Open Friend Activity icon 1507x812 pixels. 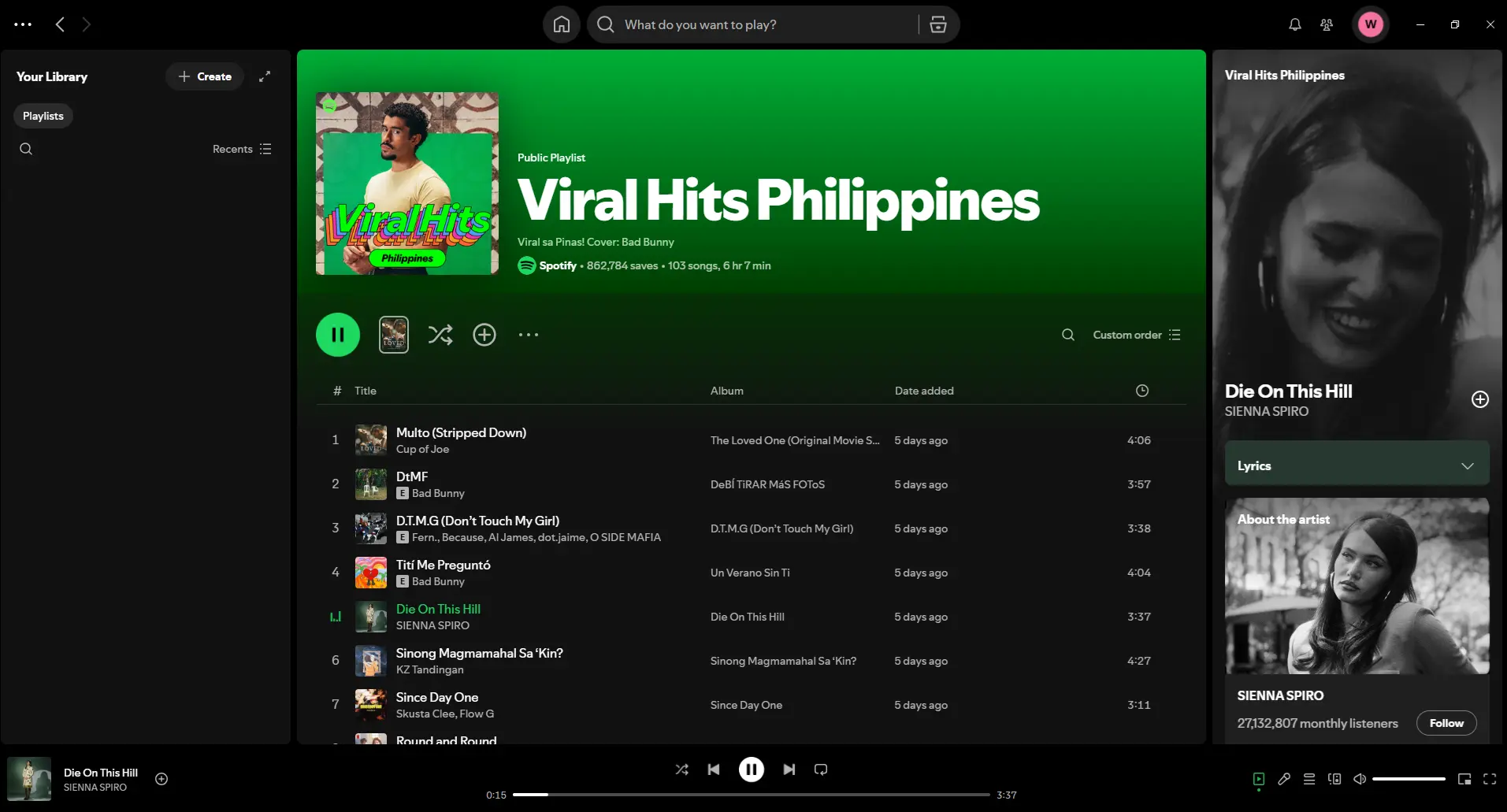1327,24
